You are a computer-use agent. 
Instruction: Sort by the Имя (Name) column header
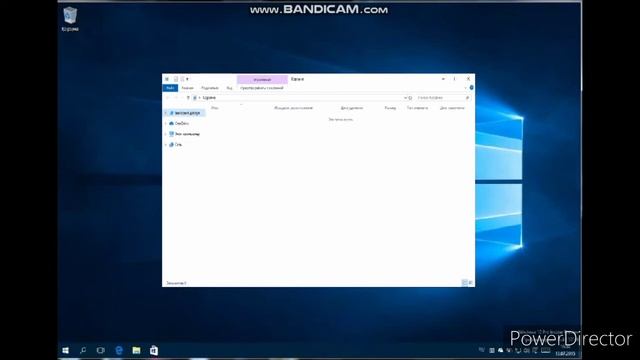pyautogui.click(x=215, y=108)
